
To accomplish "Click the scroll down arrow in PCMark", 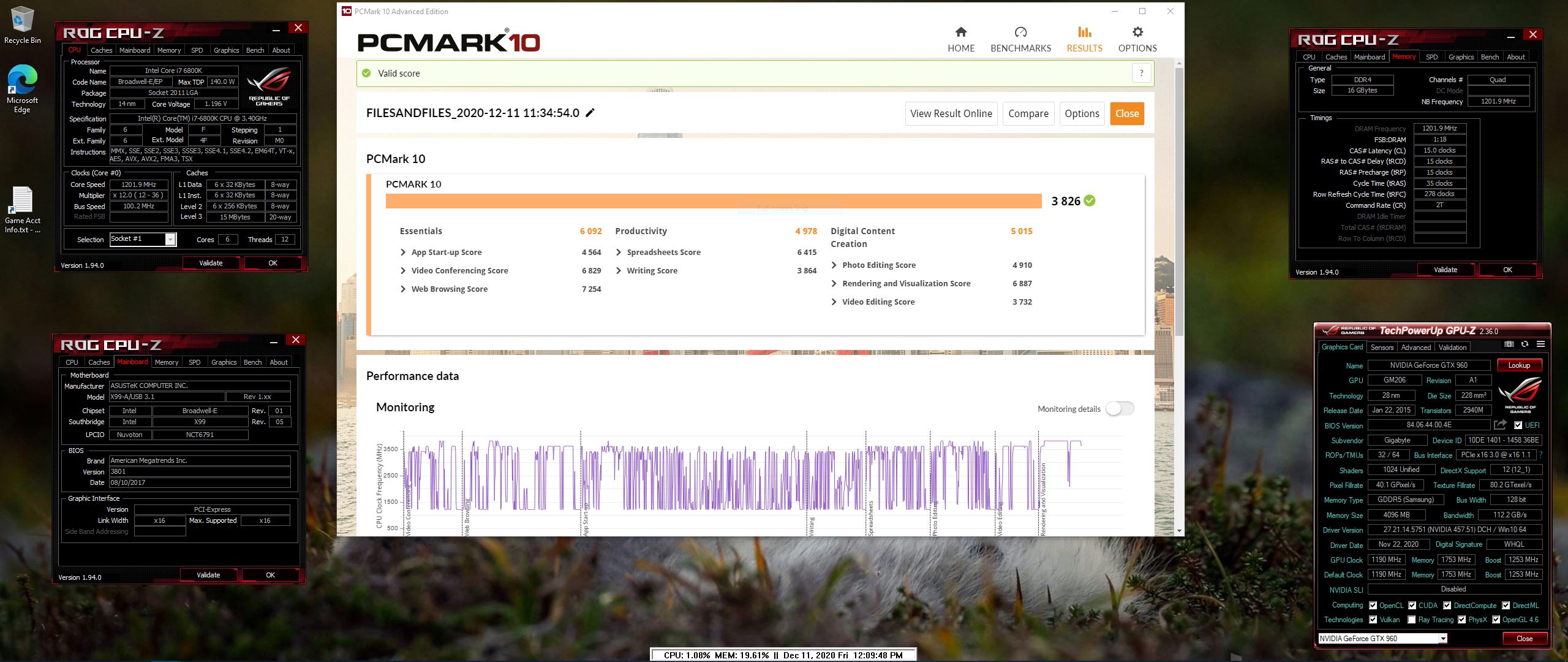I will pyautogui.click(x=1179, y=531).
